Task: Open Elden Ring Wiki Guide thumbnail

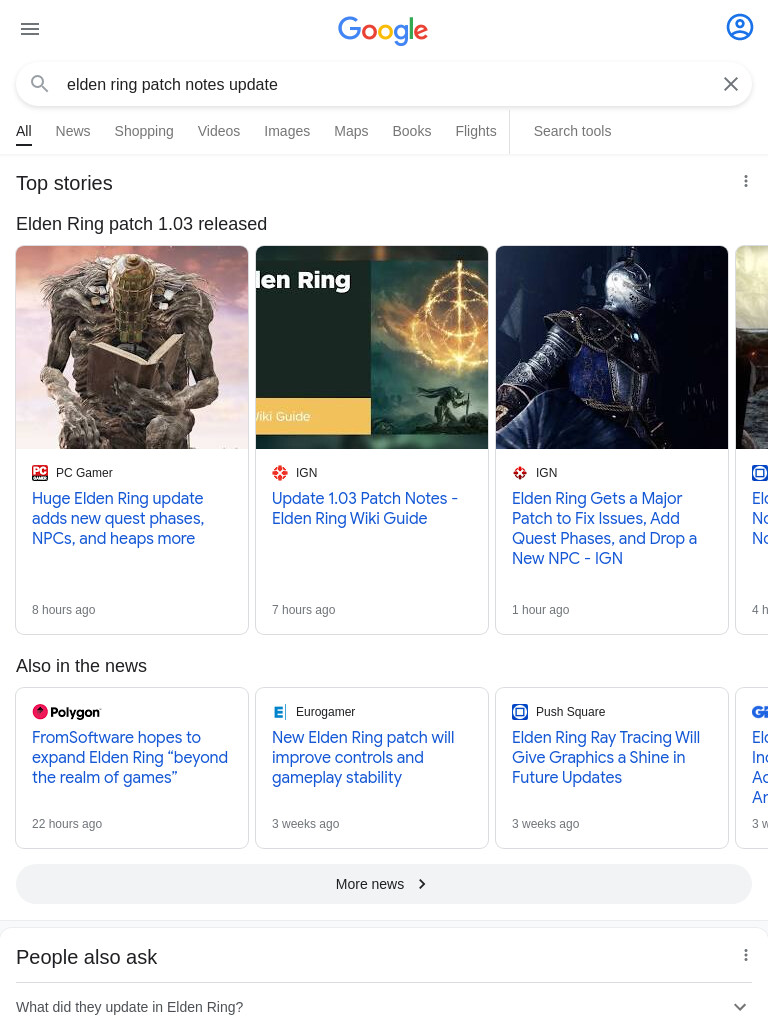Action: pyautogui.click(x=372, y=347)
